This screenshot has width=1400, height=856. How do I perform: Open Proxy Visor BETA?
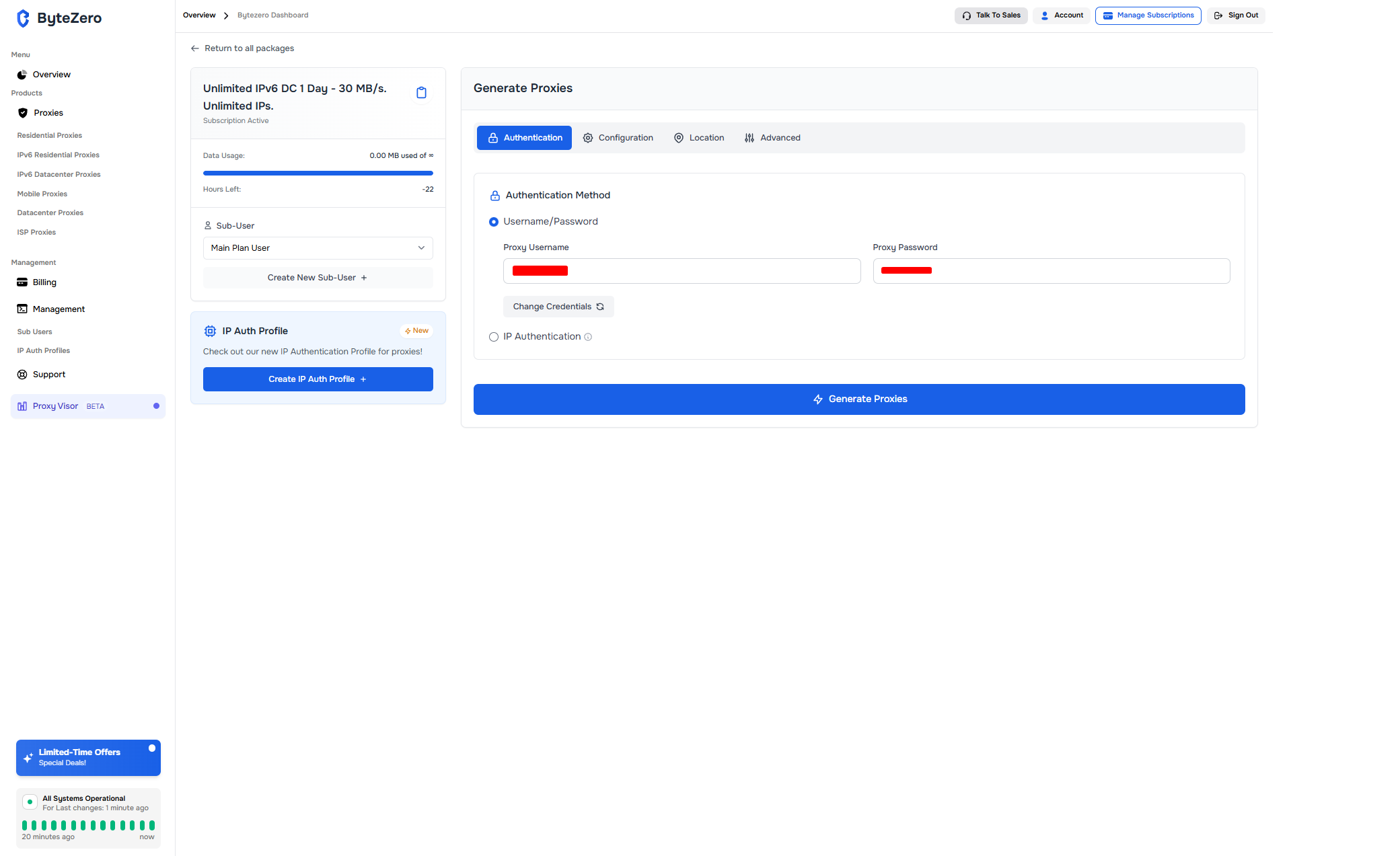click(x=88, y=406)
